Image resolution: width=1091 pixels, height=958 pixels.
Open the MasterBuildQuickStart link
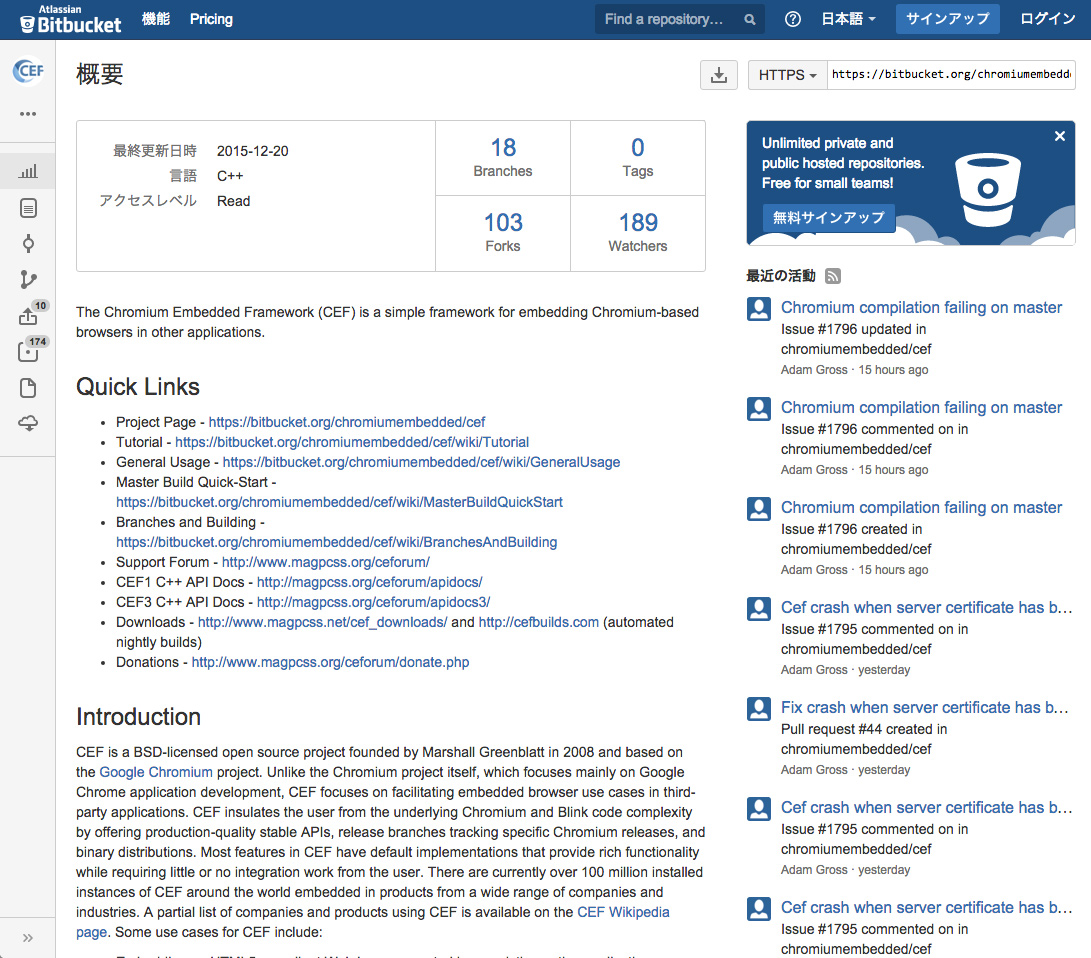coord(340,502)
